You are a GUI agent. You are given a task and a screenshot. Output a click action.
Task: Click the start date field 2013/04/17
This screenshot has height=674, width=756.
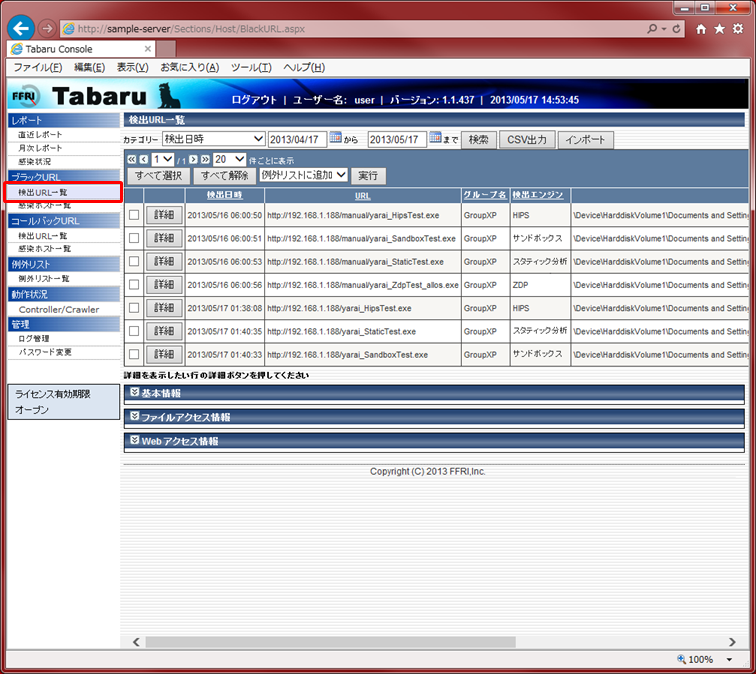click(x=296, y=139)
